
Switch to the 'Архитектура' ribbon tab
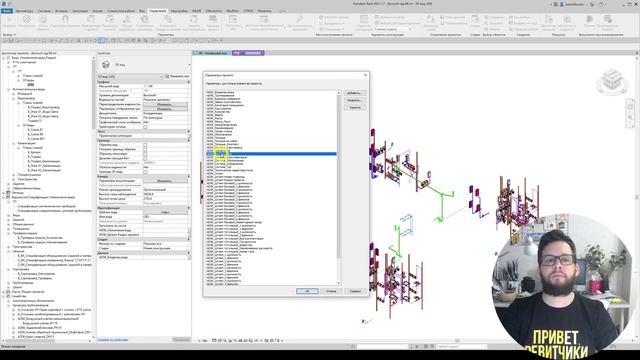[x=24, y=11]
